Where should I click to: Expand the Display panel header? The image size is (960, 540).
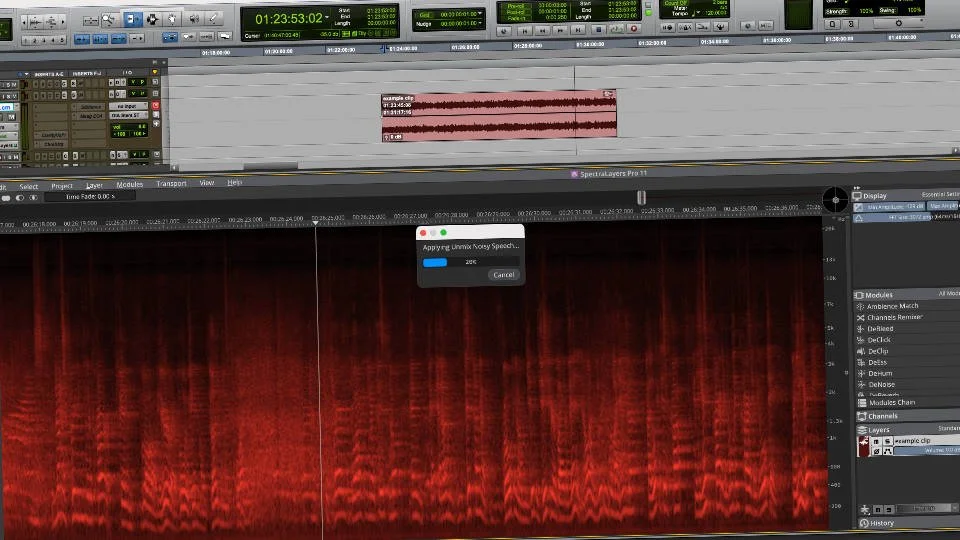906,195
